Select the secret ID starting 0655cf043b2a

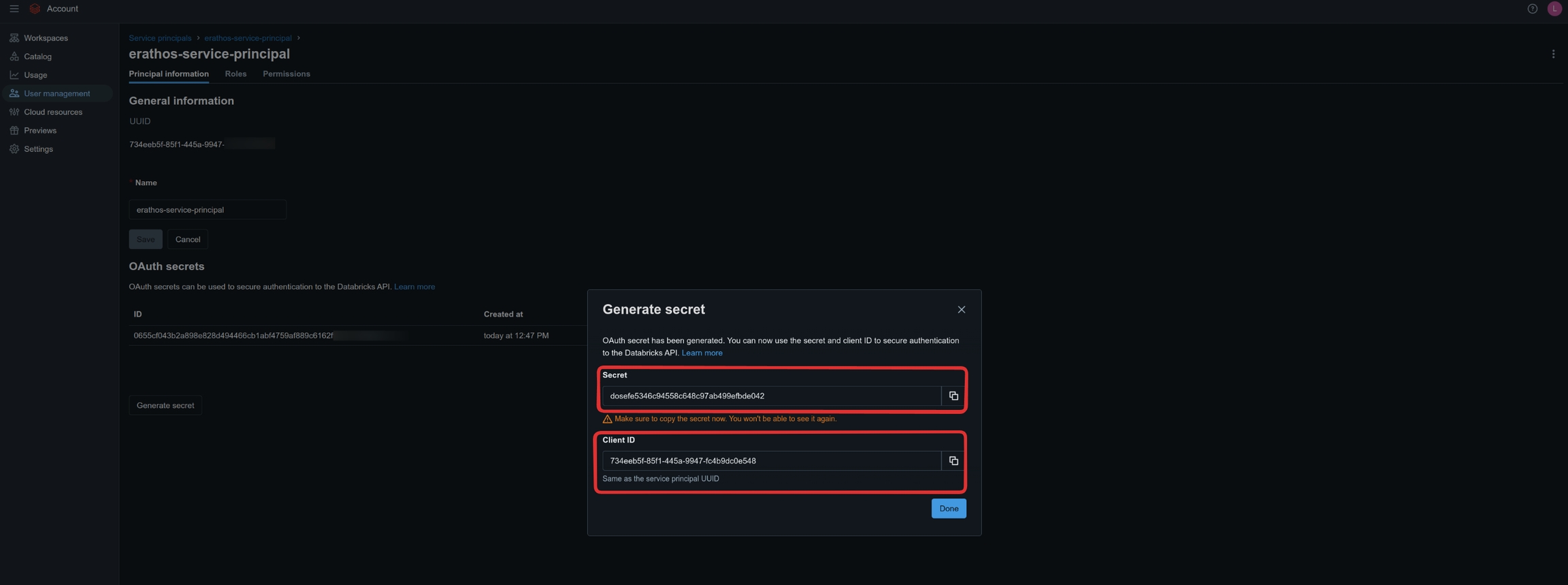233,336
